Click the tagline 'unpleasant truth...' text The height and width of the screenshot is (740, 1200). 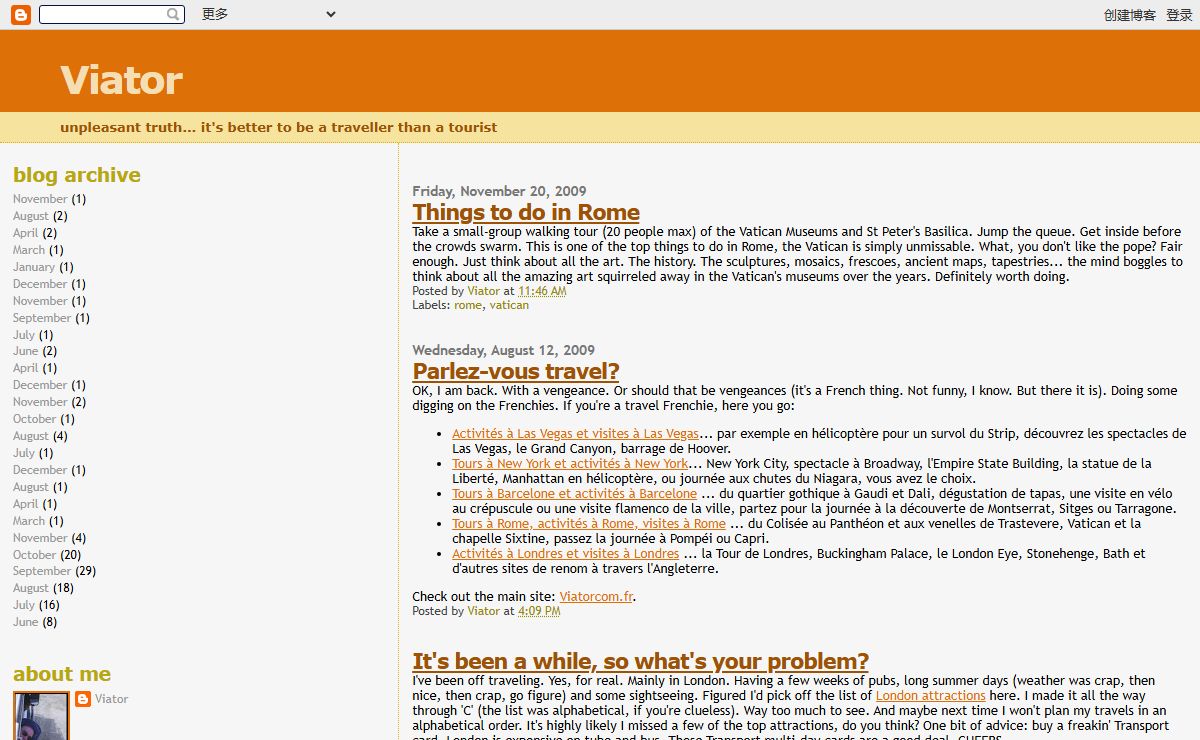tap(279, 127)
